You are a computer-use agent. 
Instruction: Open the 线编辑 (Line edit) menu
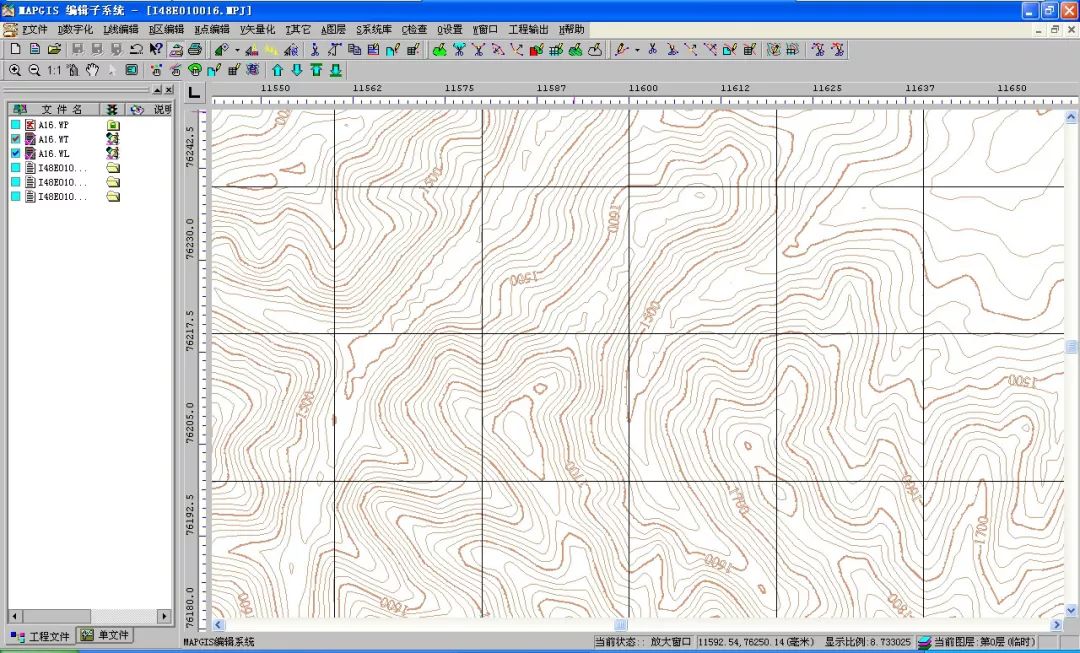[121, 30]
